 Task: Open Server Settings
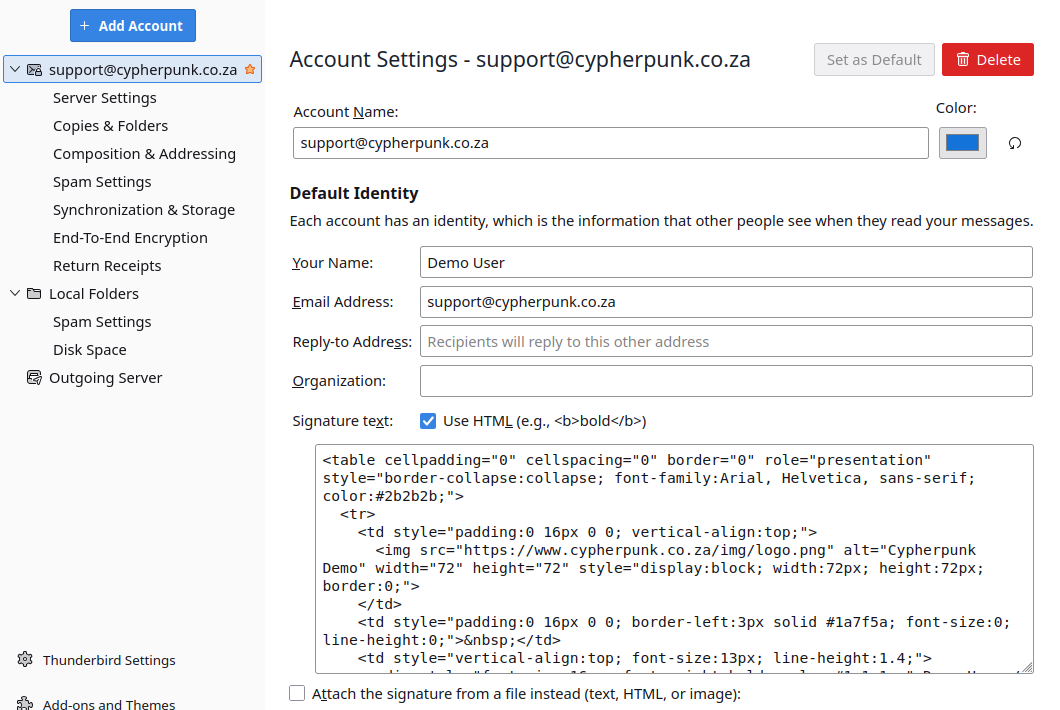pos(105,98)
